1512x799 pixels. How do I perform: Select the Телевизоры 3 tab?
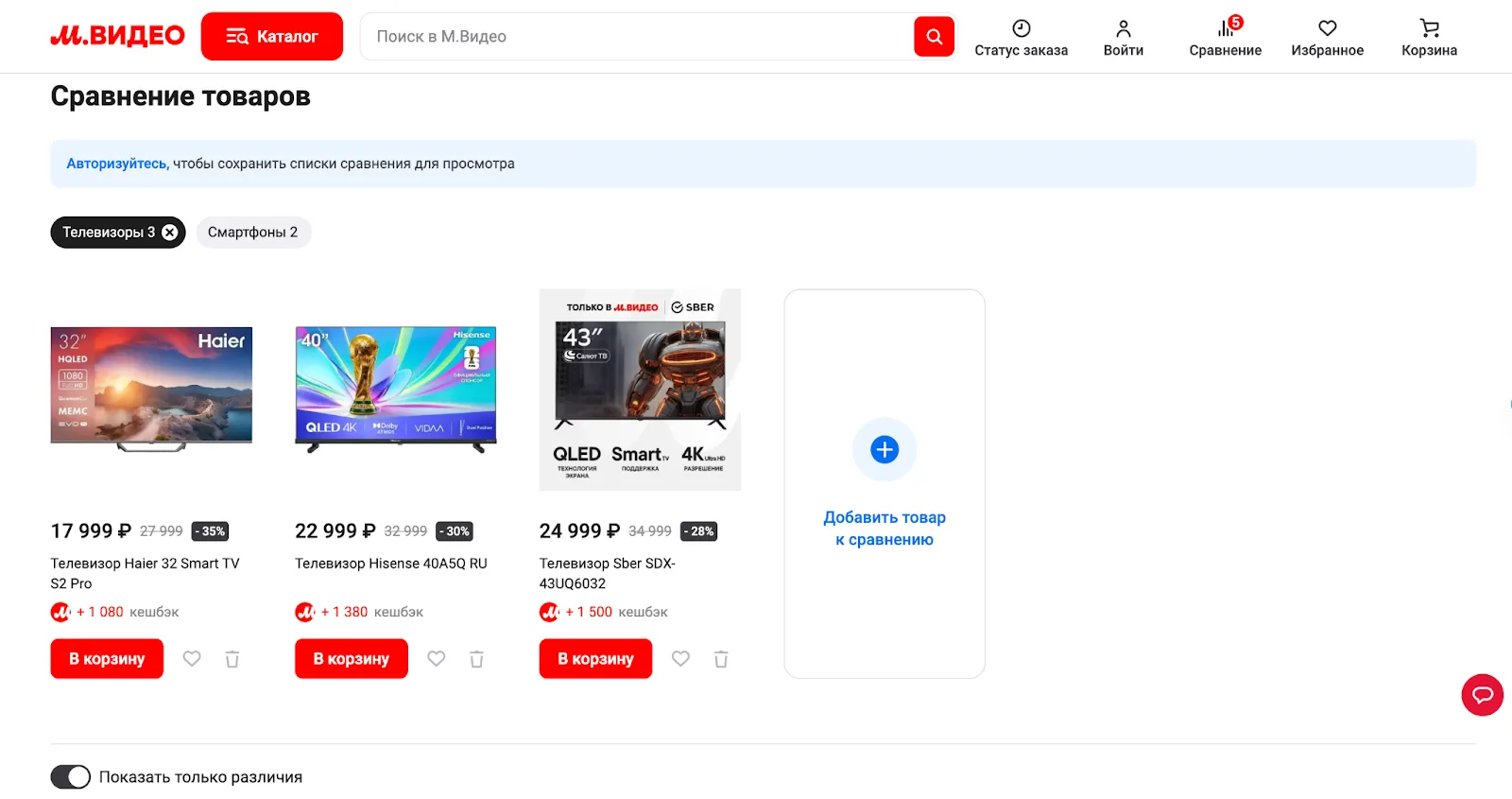(x=107, y=233)
